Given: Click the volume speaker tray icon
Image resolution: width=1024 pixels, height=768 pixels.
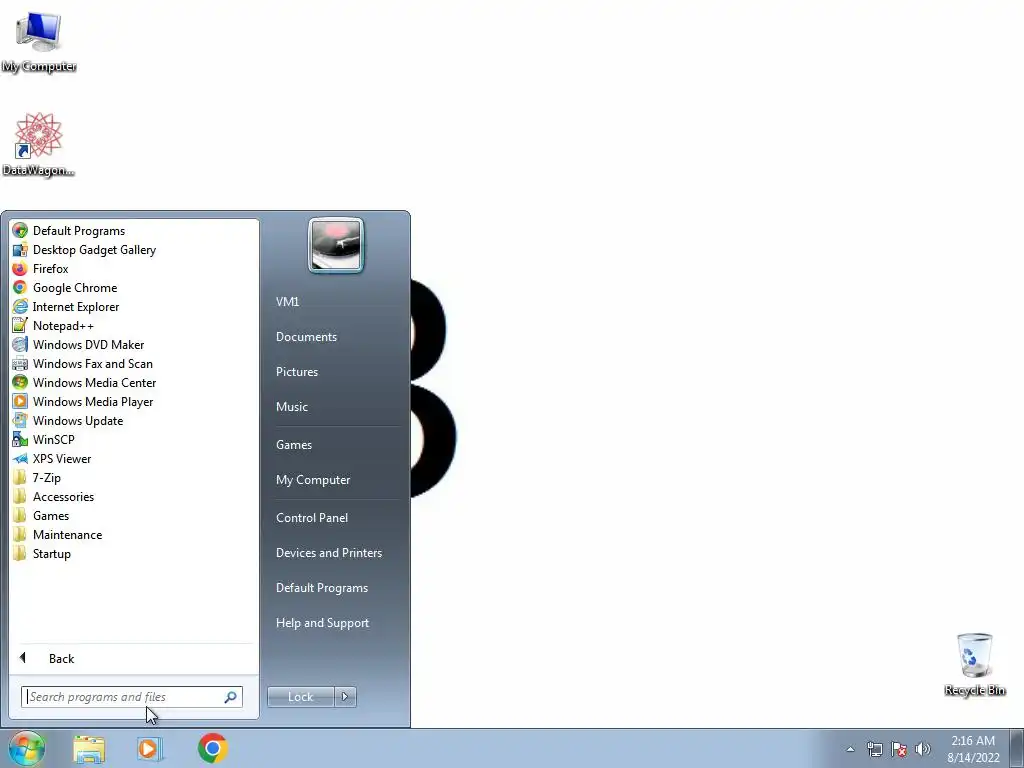Looking at the screenshot, I should click(923, 749).
